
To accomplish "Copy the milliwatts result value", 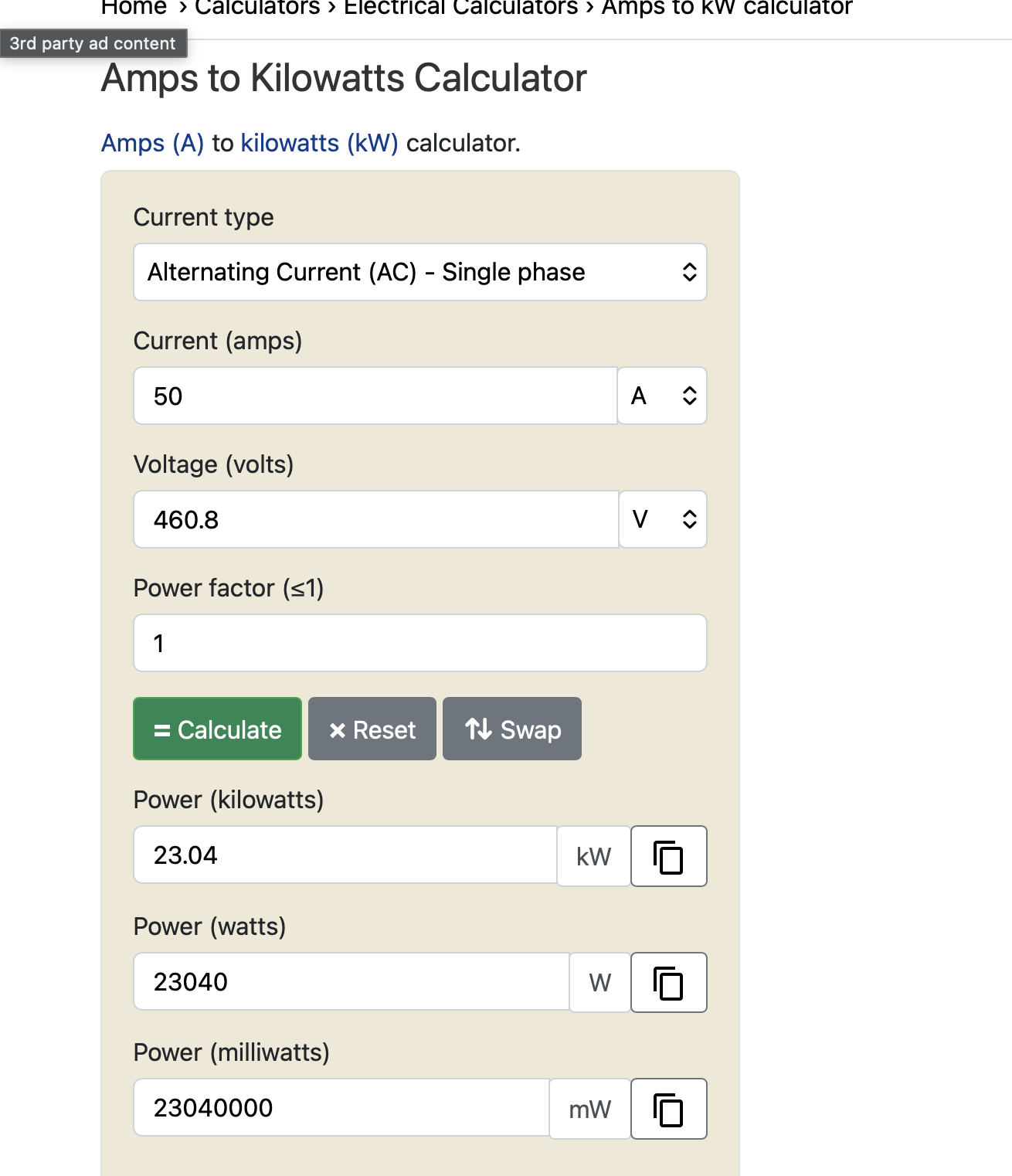I will [668, 1109].
